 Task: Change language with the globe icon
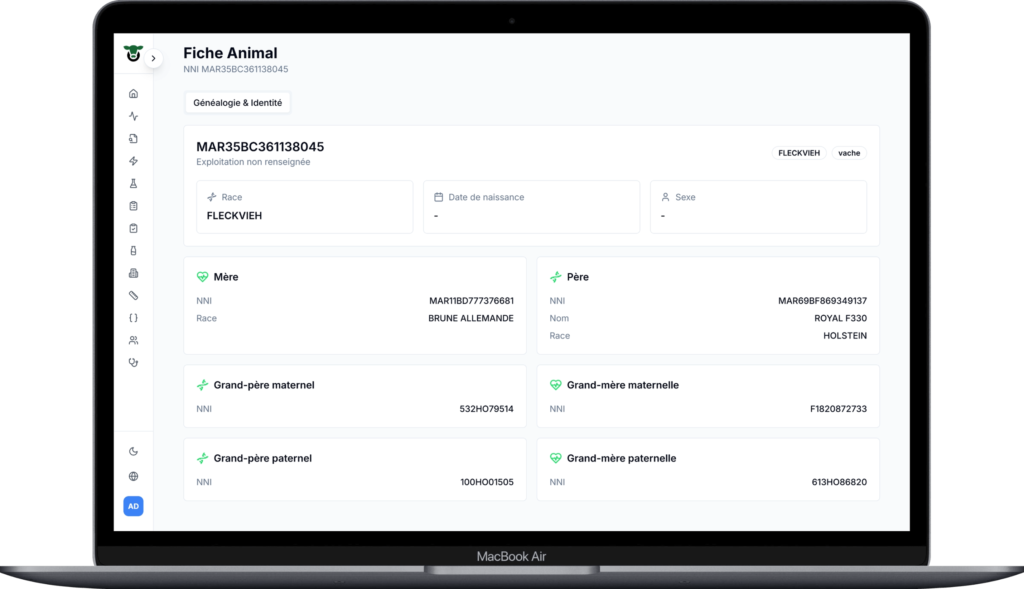click(133, 477)
